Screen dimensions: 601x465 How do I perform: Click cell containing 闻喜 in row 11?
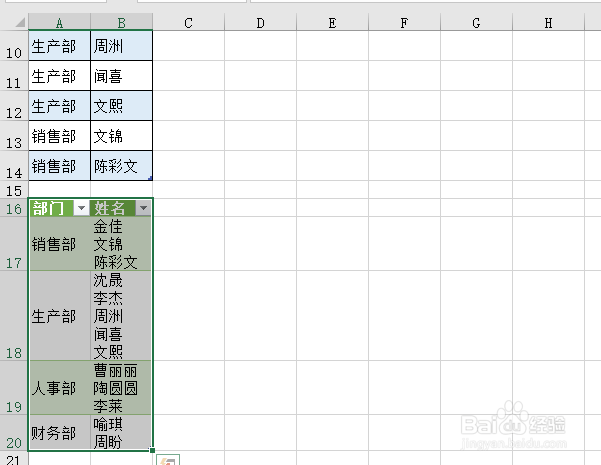point(122,76)
